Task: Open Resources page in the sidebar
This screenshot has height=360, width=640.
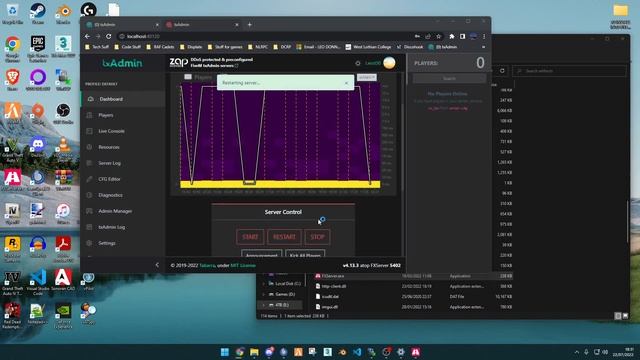Action: click(x=123, y=147)
